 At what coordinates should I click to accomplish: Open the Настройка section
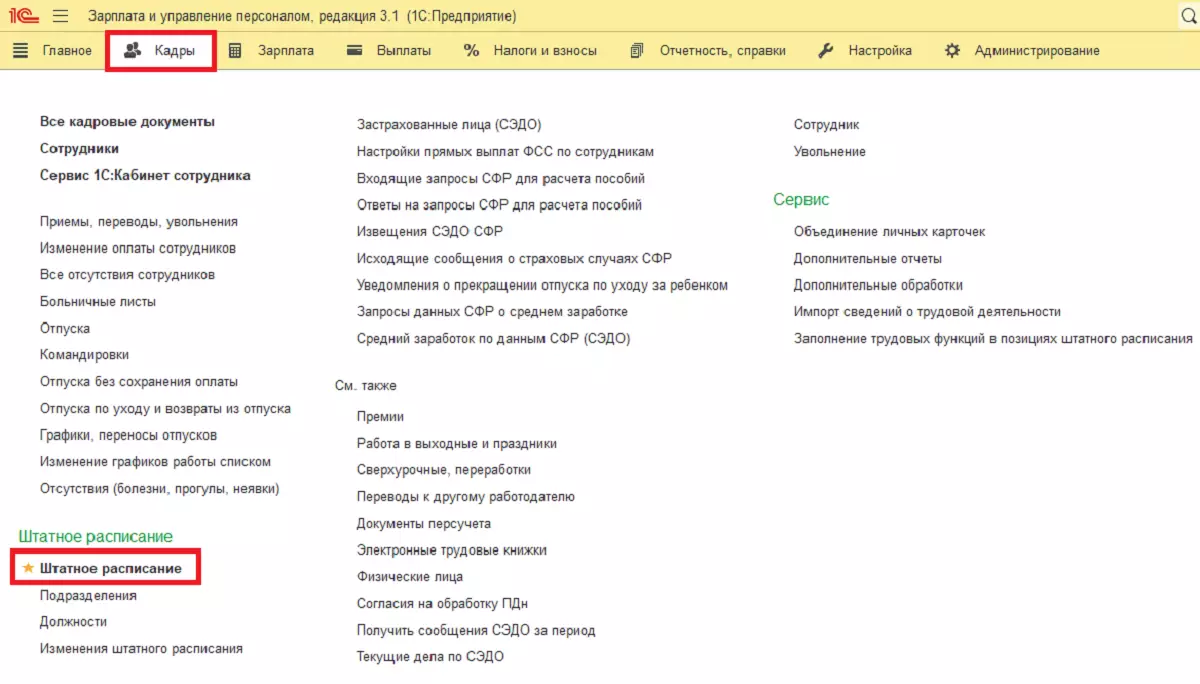[880, 50]
